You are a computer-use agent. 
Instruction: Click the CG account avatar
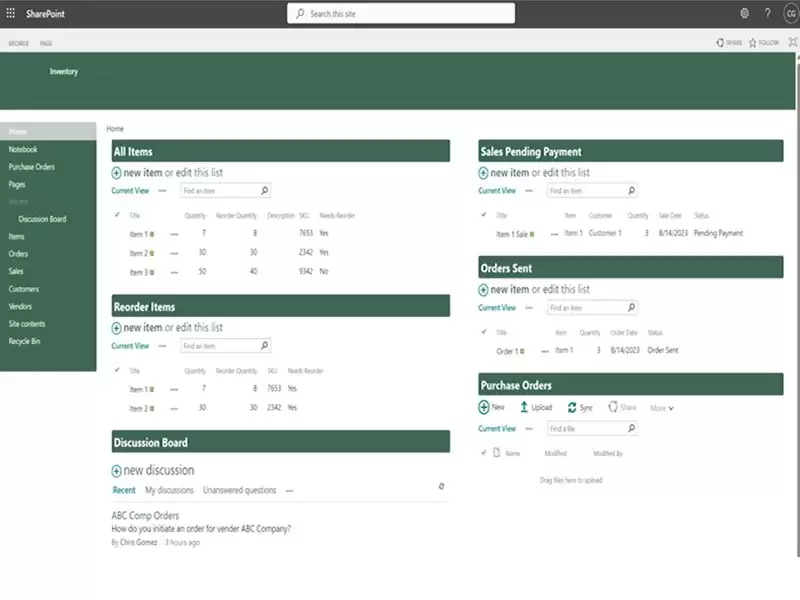790,13
